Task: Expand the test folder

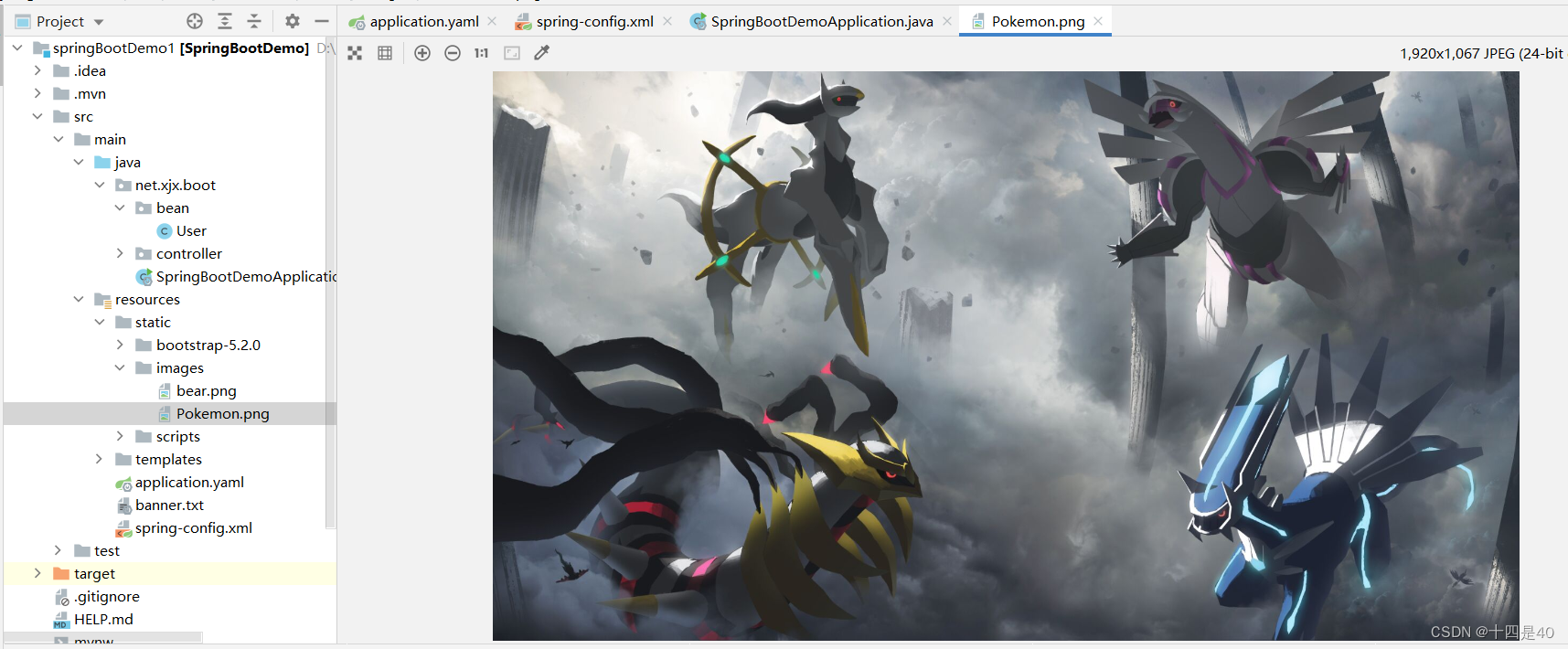Action: 59,550
